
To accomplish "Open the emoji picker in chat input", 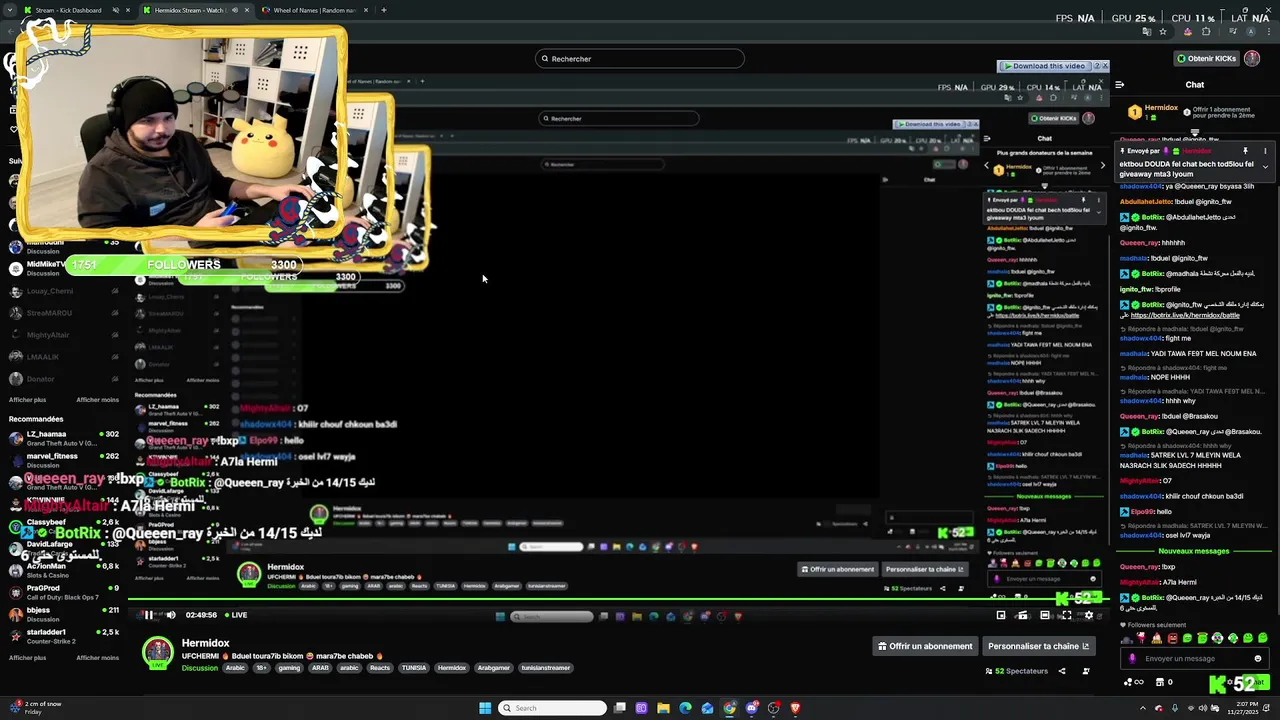I will (x=1258, y=658).
